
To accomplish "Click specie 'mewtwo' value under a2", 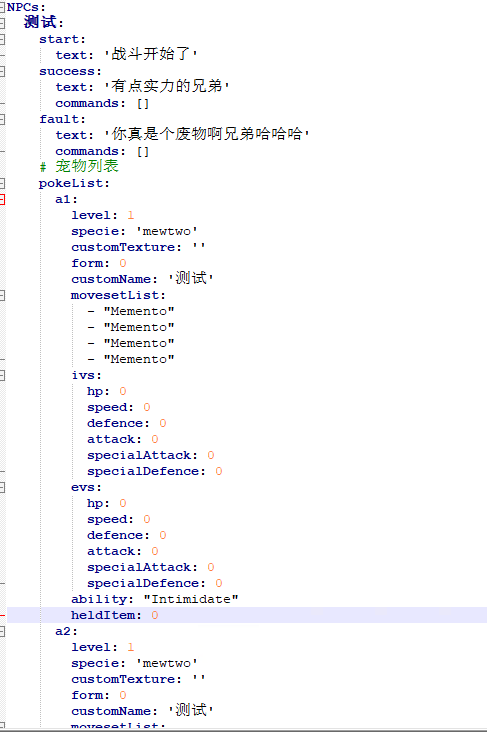I will (x=166, y=663).
